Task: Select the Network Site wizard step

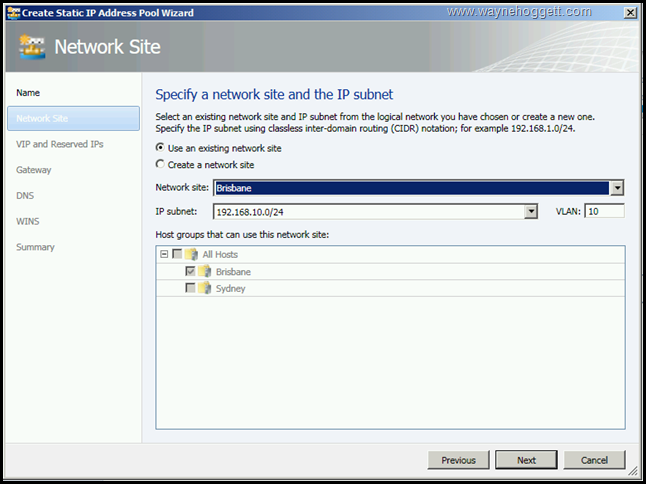Action: pos(73,119)
